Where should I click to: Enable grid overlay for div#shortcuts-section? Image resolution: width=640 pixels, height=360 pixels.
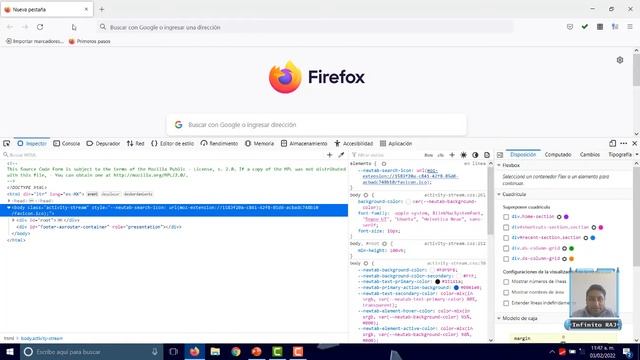(506, 227)
